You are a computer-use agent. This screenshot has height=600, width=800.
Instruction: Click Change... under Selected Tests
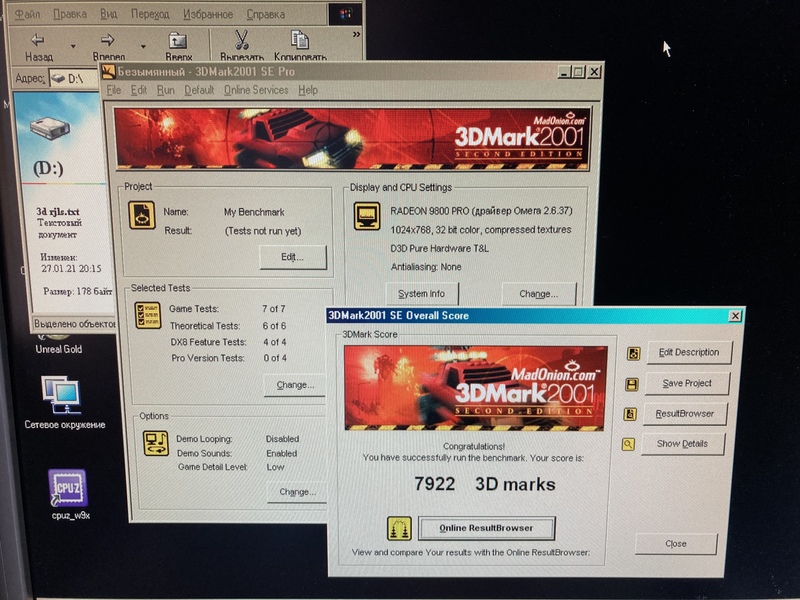[295, 385]
